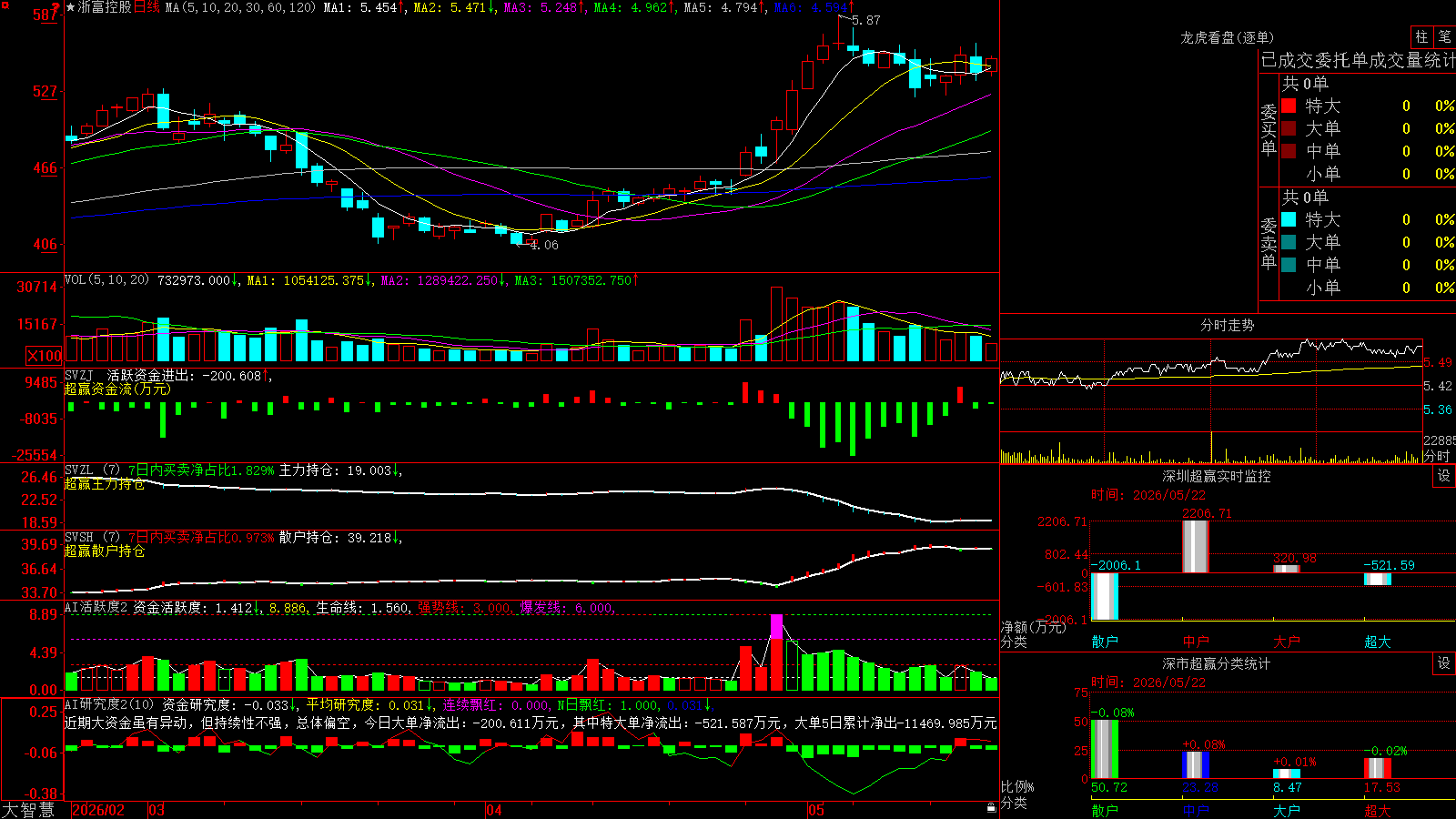Click the red question mark help icon
The height and width of the screenshot is (819, 1456).
coord(56,7)
